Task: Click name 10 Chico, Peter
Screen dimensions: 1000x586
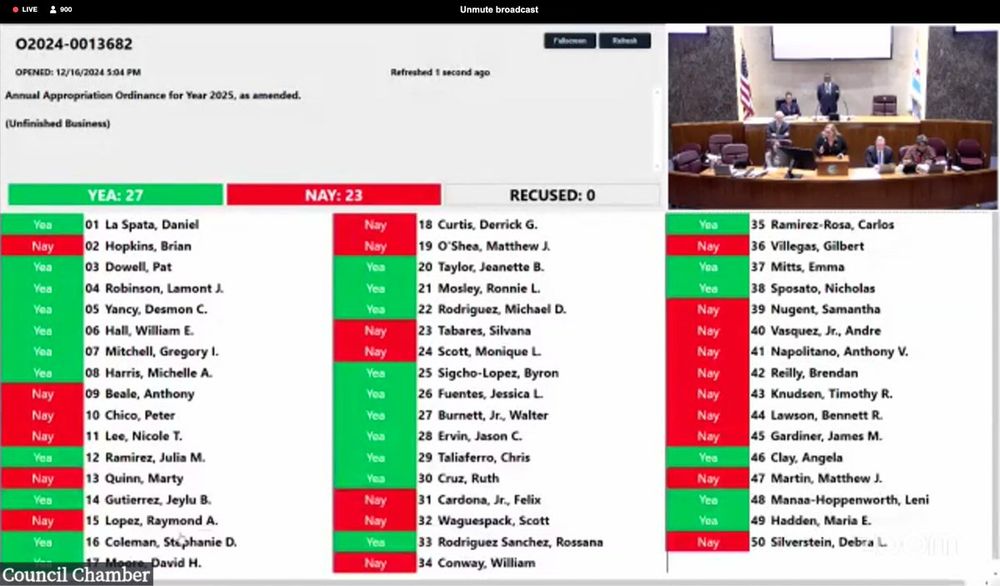Action: [x=130, y=415]
